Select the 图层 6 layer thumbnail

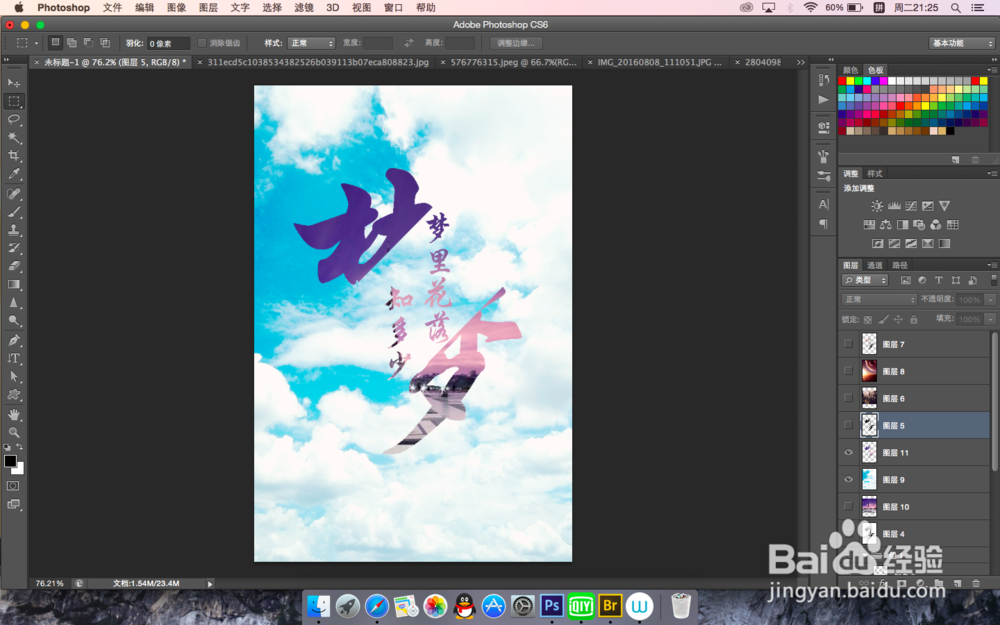(x=869, y=398)
